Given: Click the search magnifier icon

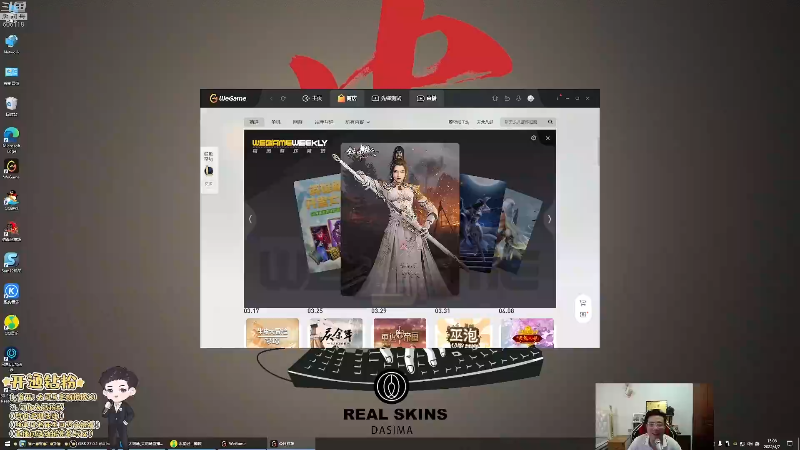Looking at the screenshot, I should coord(550,122).
